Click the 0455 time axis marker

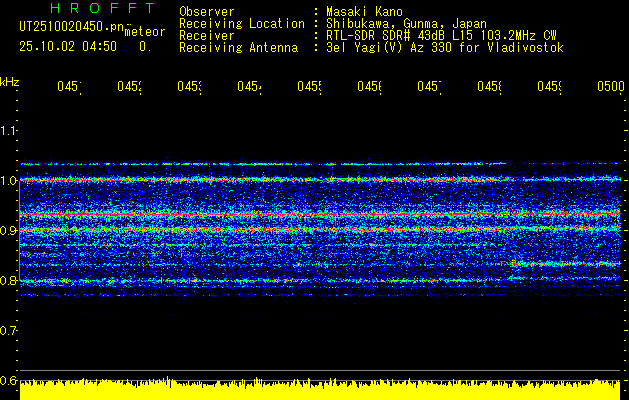click(309, 86)
